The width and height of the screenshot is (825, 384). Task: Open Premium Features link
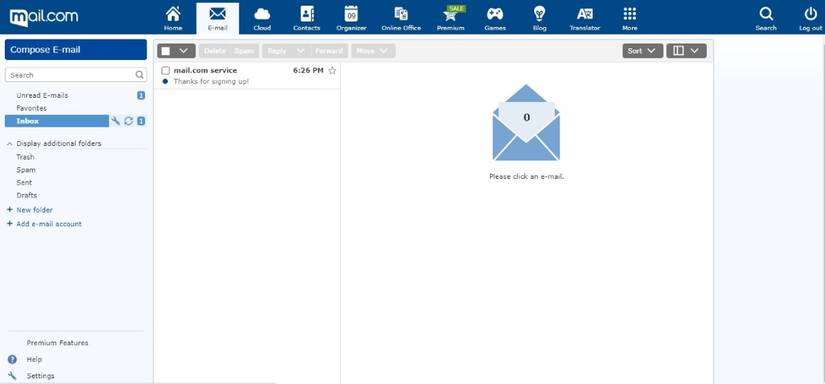point(57,342)
